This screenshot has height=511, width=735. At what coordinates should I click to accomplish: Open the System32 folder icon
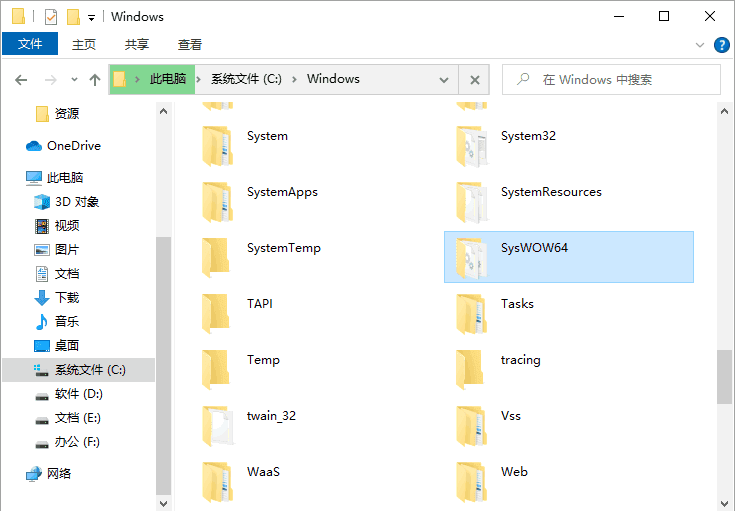[x=472, y=146]
